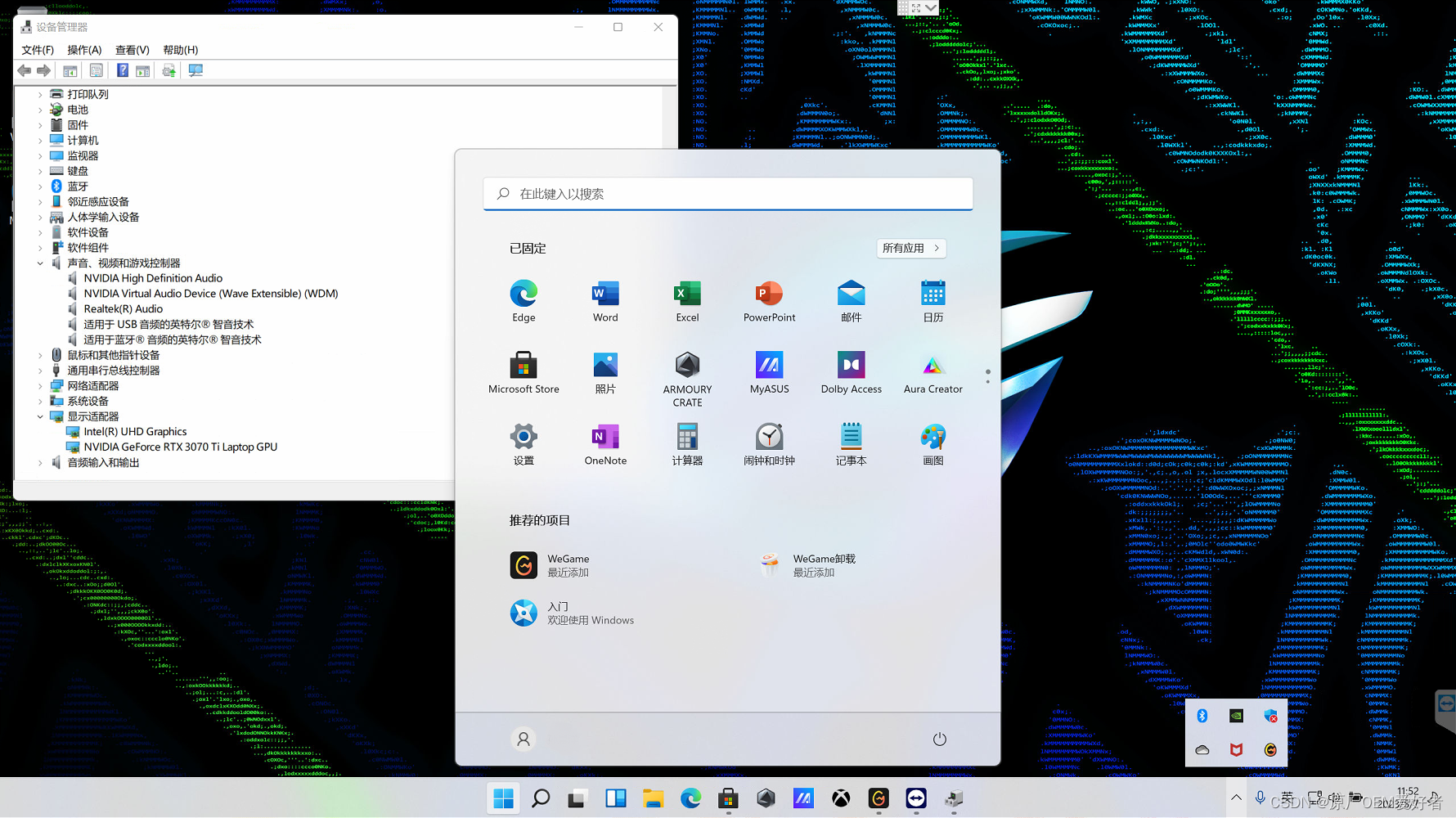The width and height of the screenshot is (1456, 818).
Task: Click the printer-style update driver toolbar icon
Action: coord(169,70)
